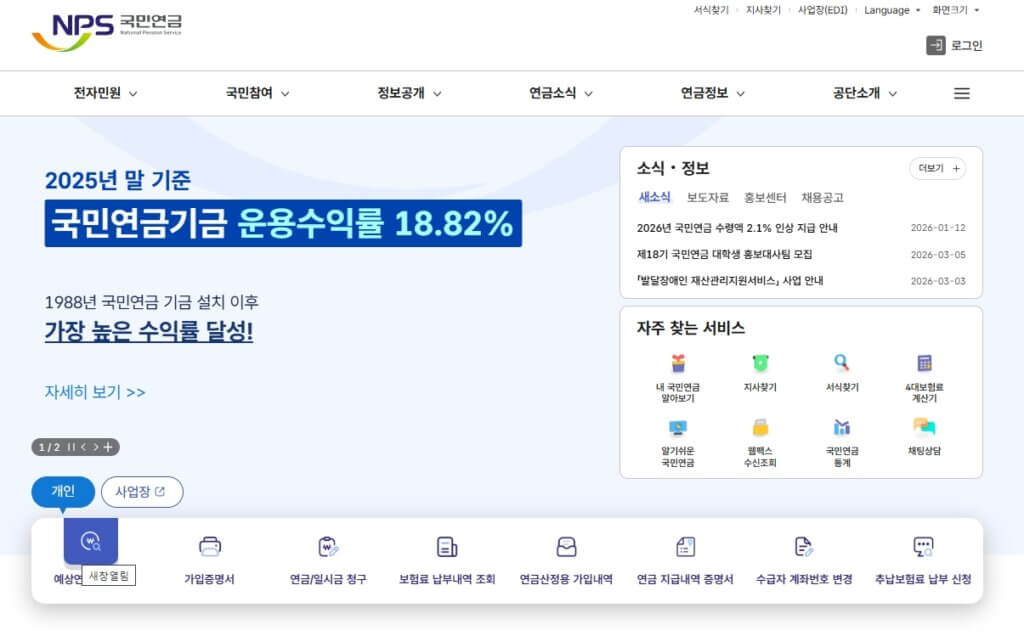Switch to 사업장 service view
This screenshot has width=1024, height=636.
[141, 491]
